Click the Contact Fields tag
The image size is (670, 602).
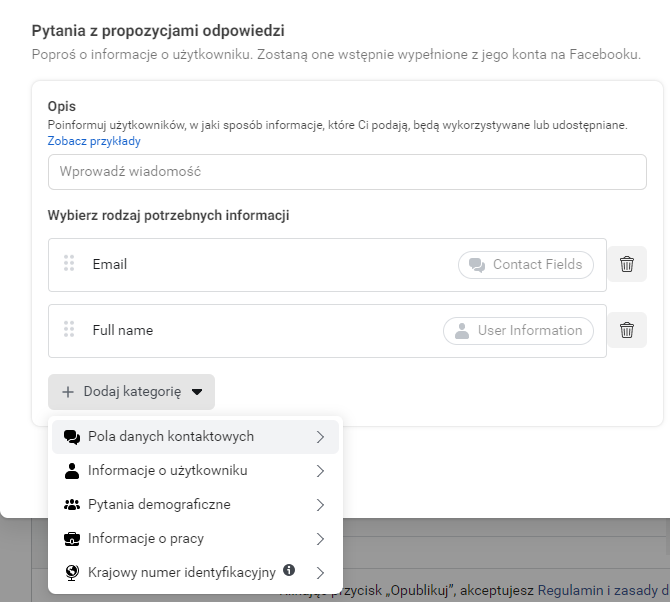(x=526, y=265)
